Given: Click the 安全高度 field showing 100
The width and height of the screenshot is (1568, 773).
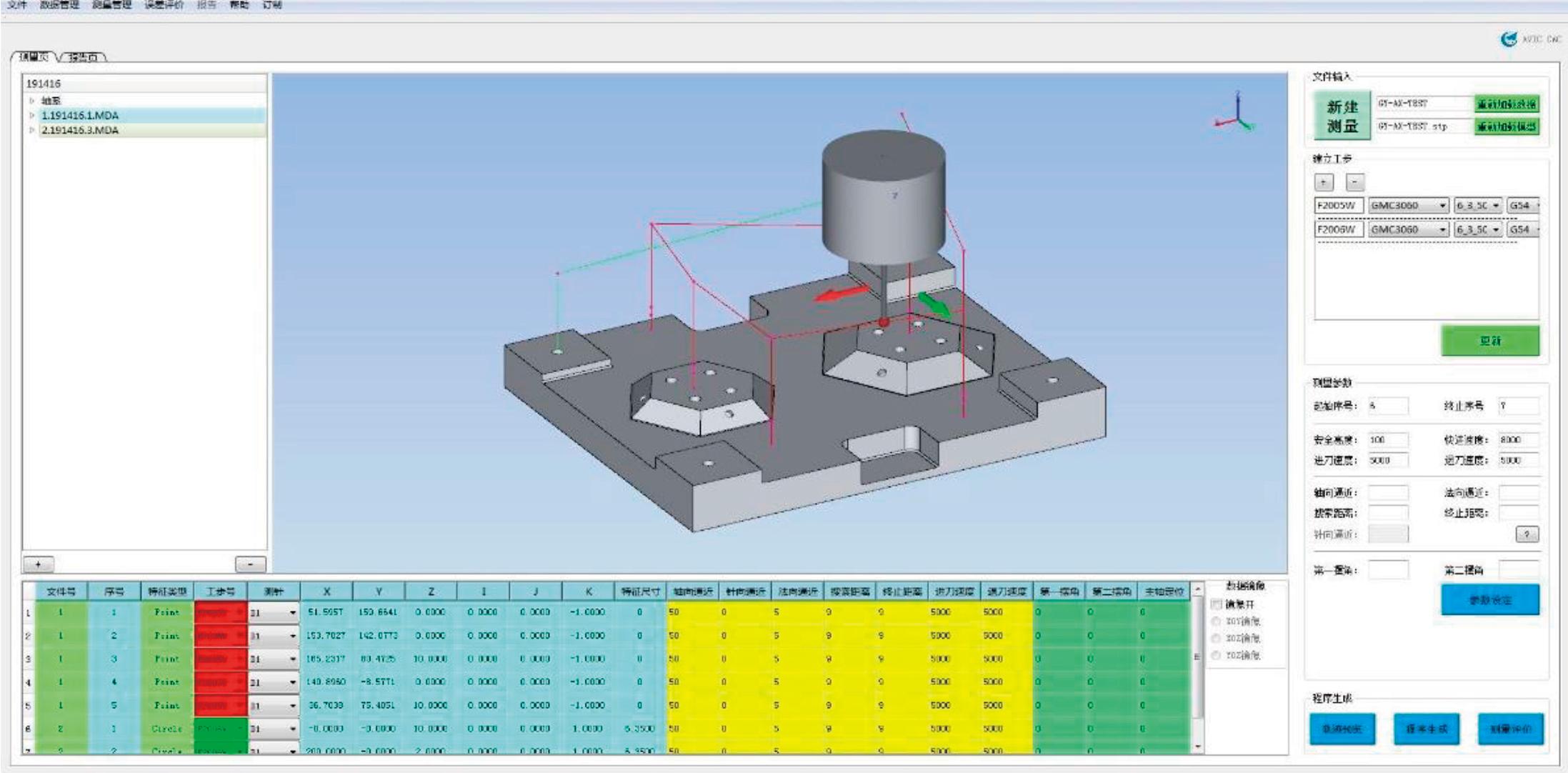Looking at the screenshot, I should pos(1388,440).
